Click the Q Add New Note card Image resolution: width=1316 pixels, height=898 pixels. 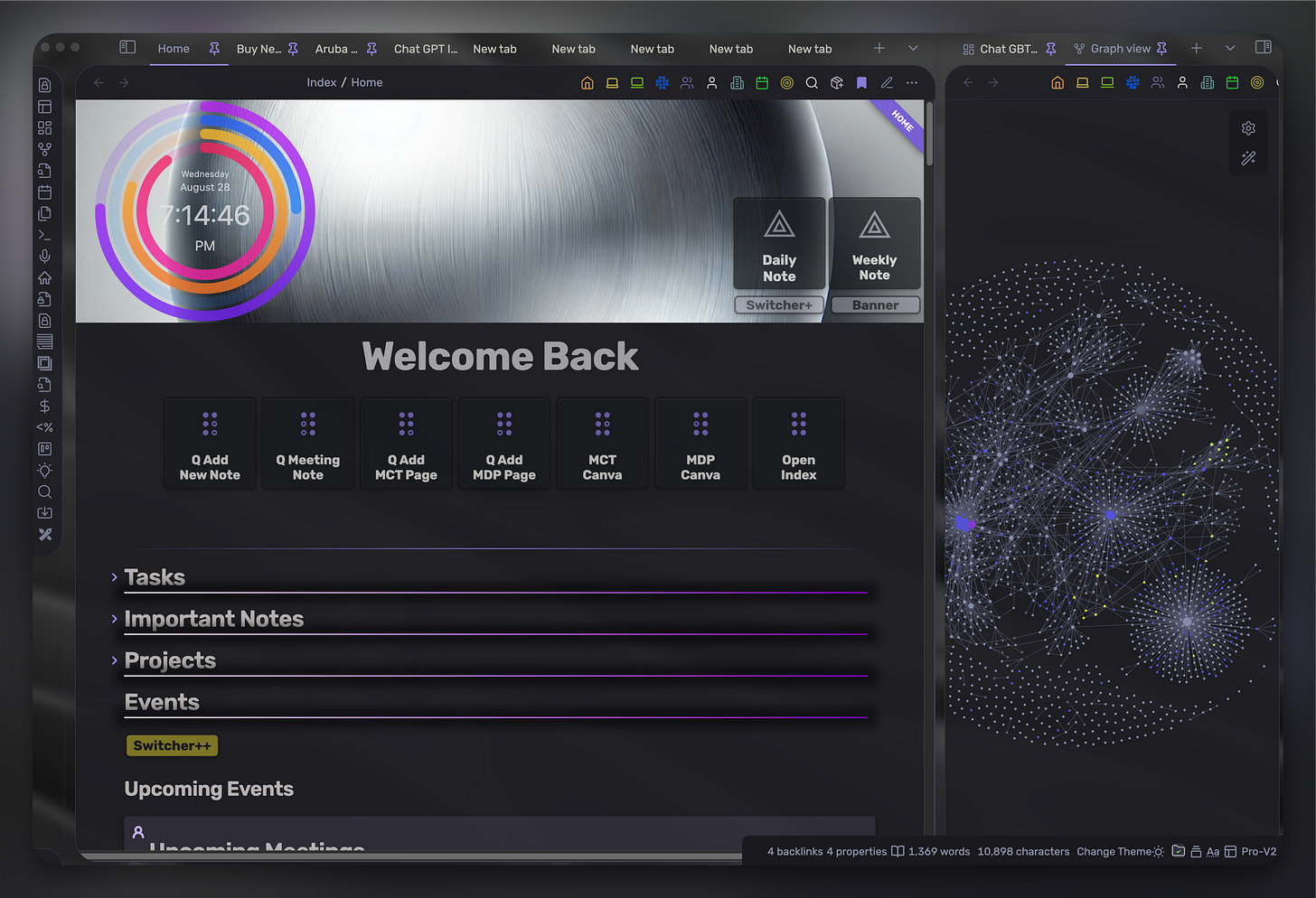point(210,444)
